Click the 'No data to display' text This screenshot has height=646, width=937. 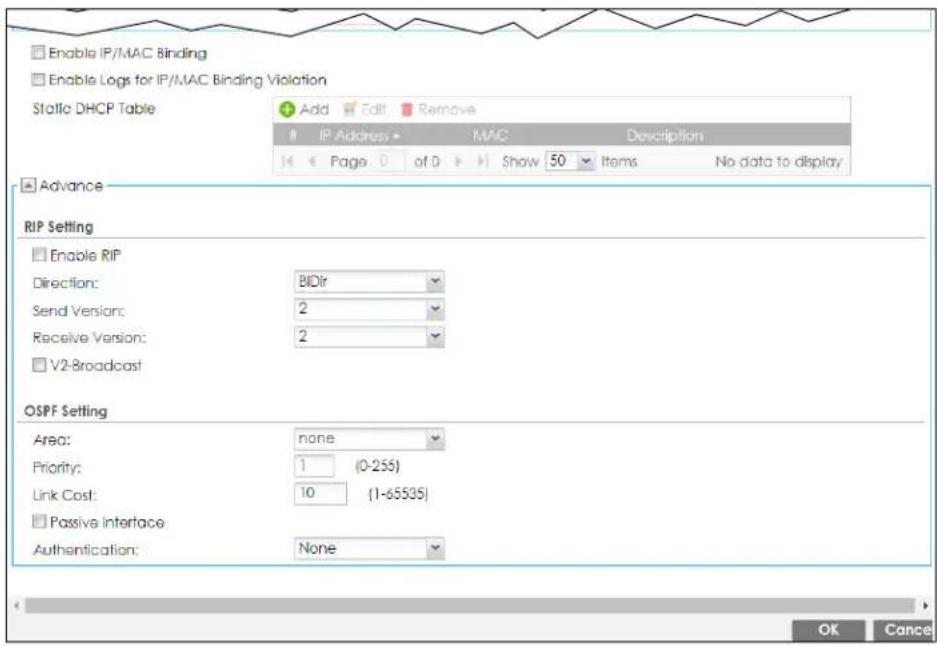[x=778, y=161]
